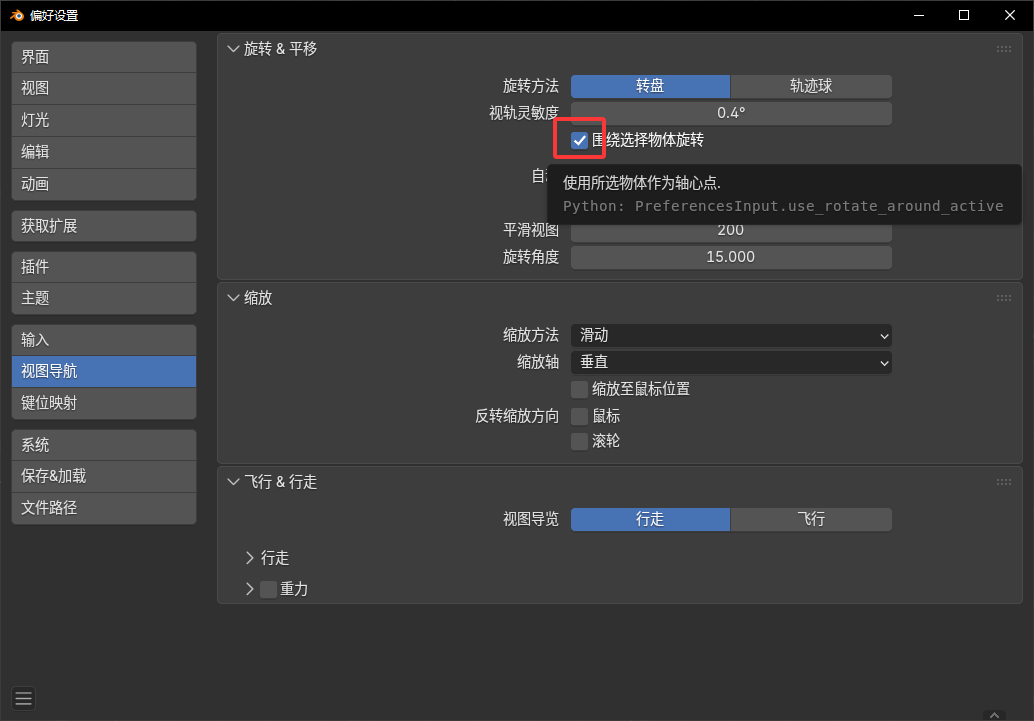This screenshot has height=721, width=1034.
Task: Open 保存&加载 preferences
Action: pos(104,476)
